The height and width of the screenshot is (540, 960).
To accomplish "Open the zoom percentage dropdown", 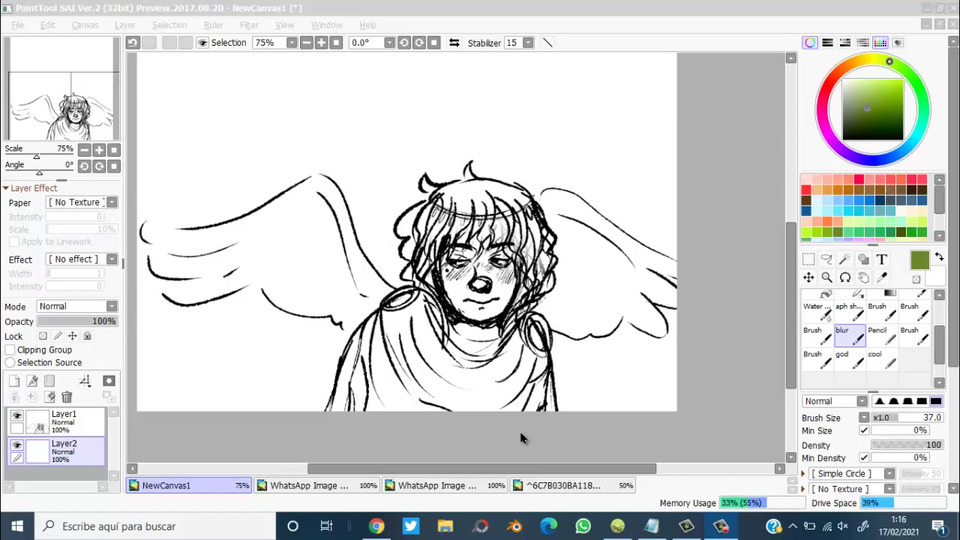I will [291, 43].
